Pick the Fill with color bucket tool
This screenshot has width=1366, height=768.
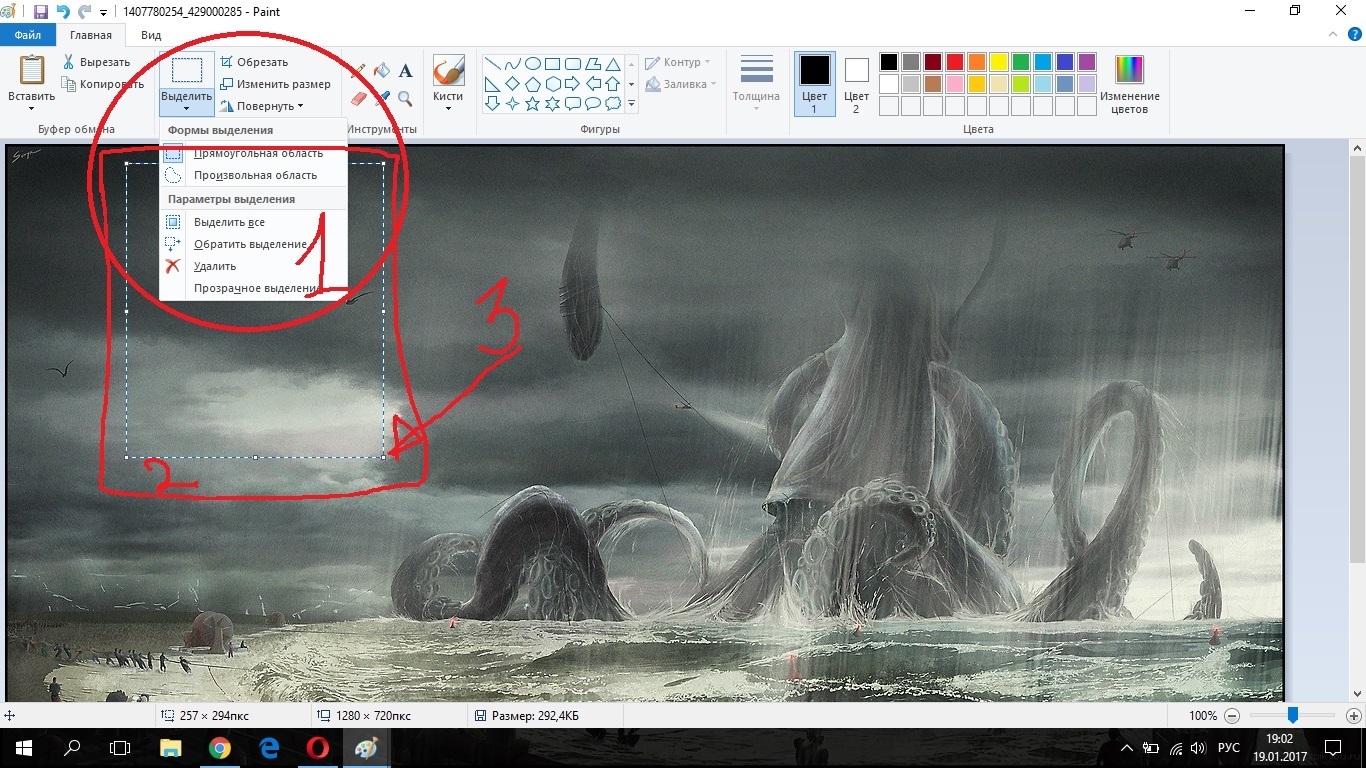point(382,71)
